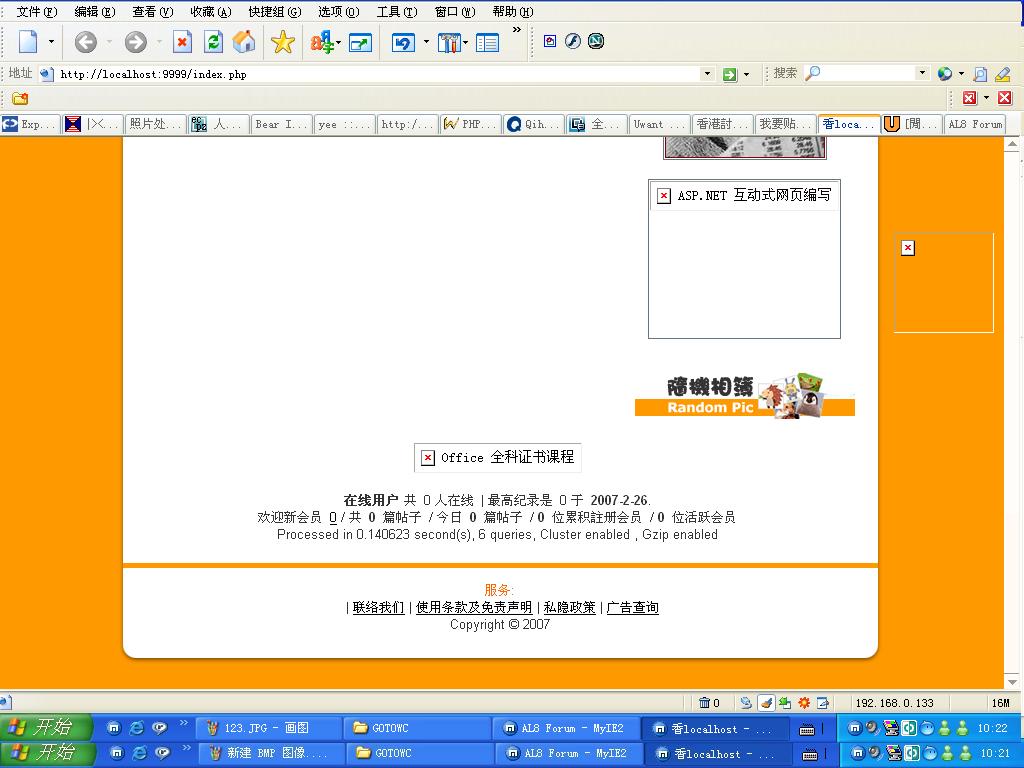Expand the new page dropdown arrow
This screenshot has width=1024, height=768.
pos(51,42)
